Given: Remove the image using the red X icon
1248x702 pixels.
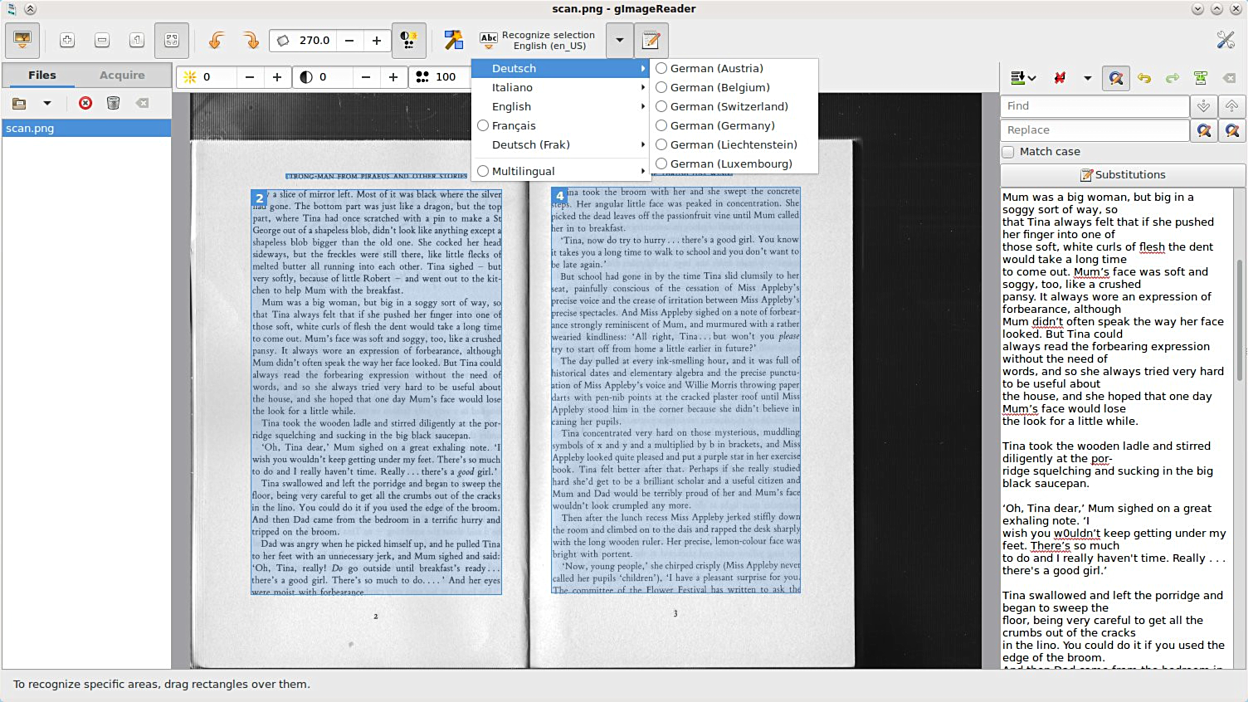Looking at the screenshot, I should coord(85,103).
